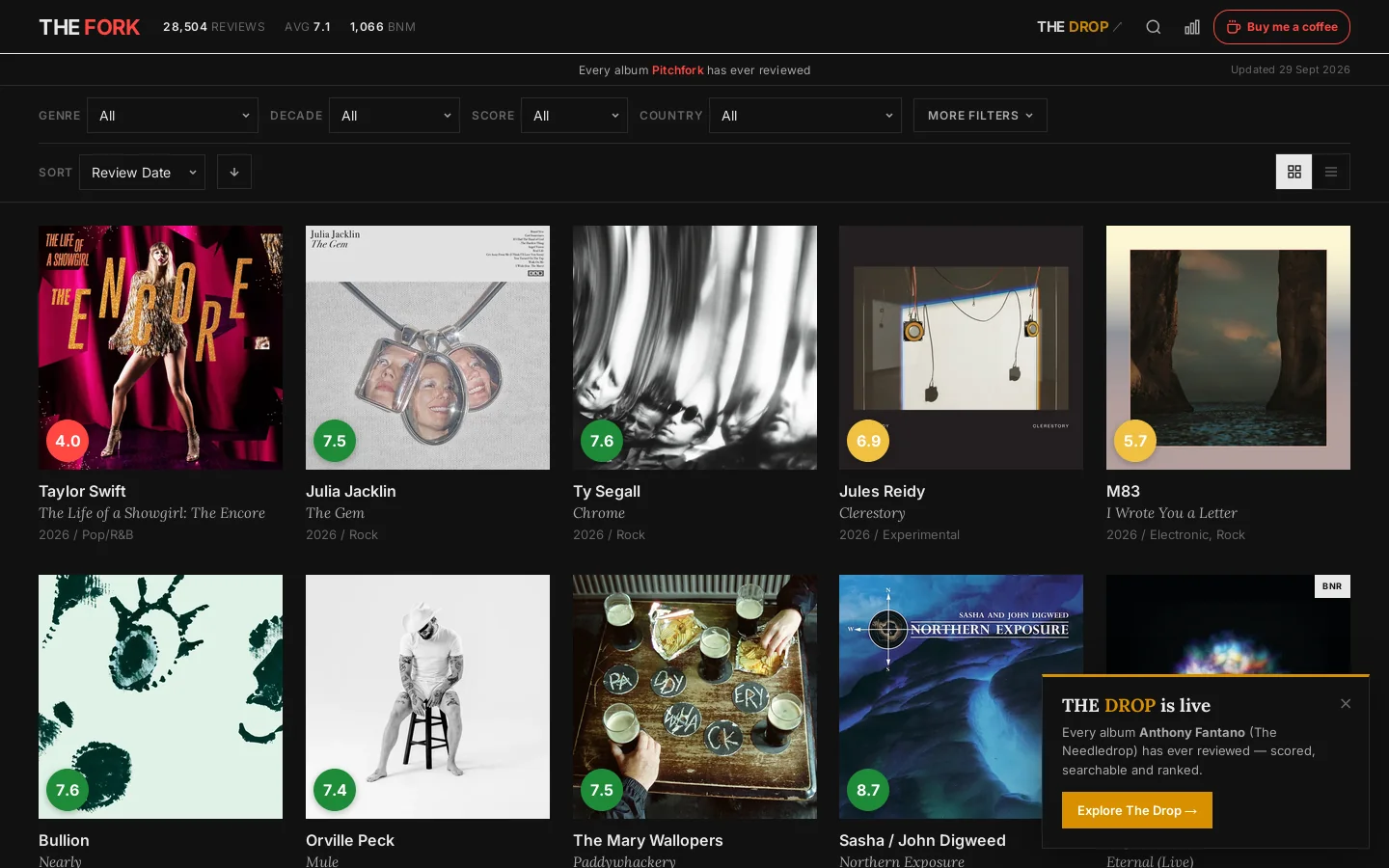Image resolution: width=1389 pixels, height=868 pixels.
Task: Click artist name The Mary Wallopers
Action: pyautogui.click(x=648, y=840)
